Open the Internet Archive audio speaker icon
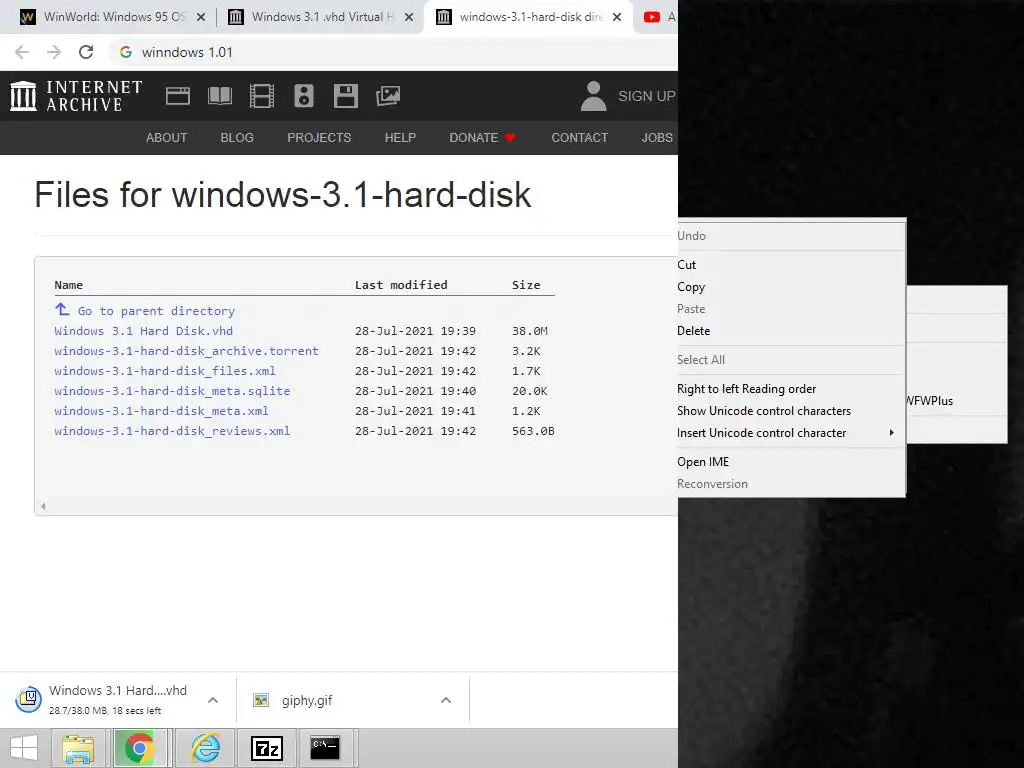Image resolution: width=1024 pixels, height=768 pixels. click(x=304, y=96)
